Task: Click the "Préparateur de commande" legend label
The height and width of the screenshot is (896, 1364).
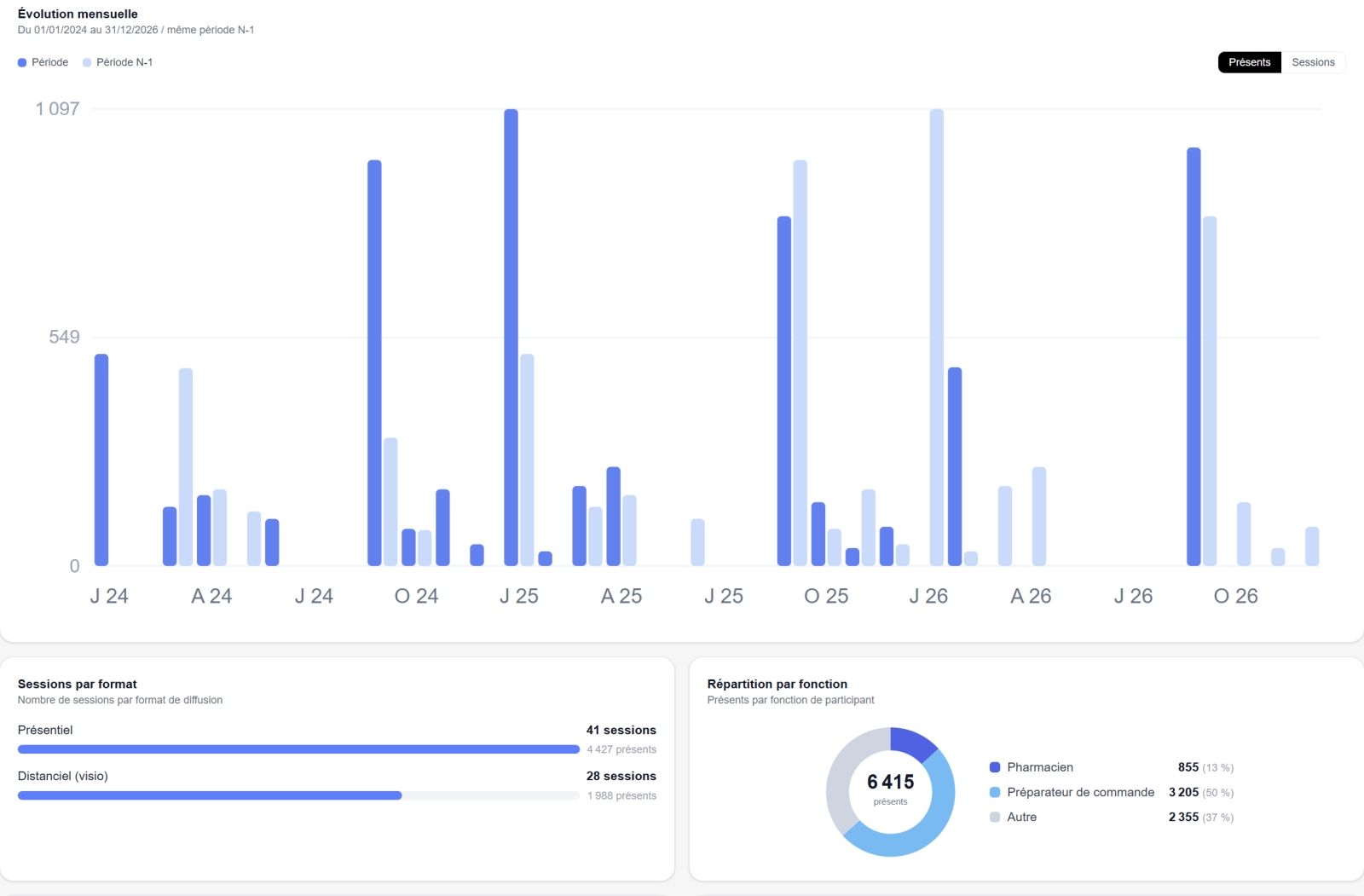Action: tap(1081, 792)
